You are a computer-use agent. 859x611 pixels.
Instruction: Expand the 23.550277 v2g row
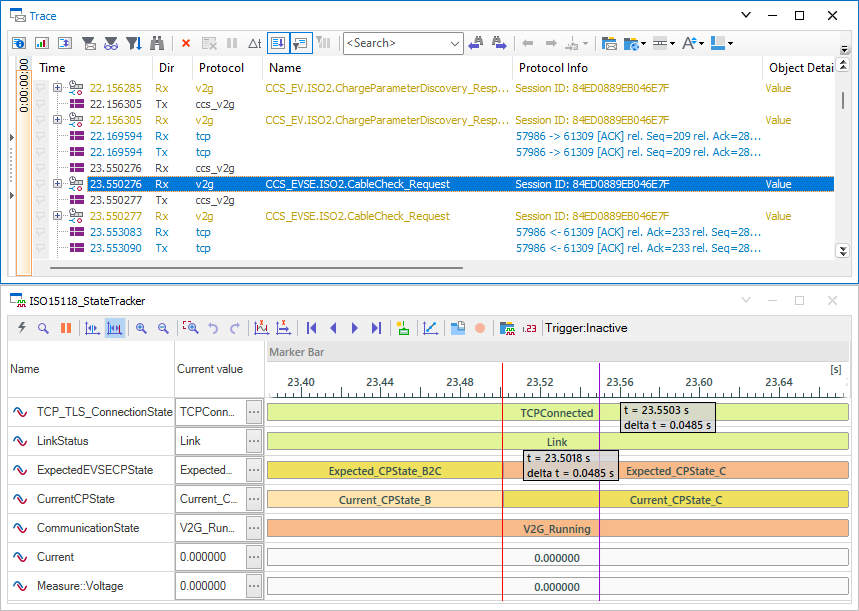tap(57, 216)
